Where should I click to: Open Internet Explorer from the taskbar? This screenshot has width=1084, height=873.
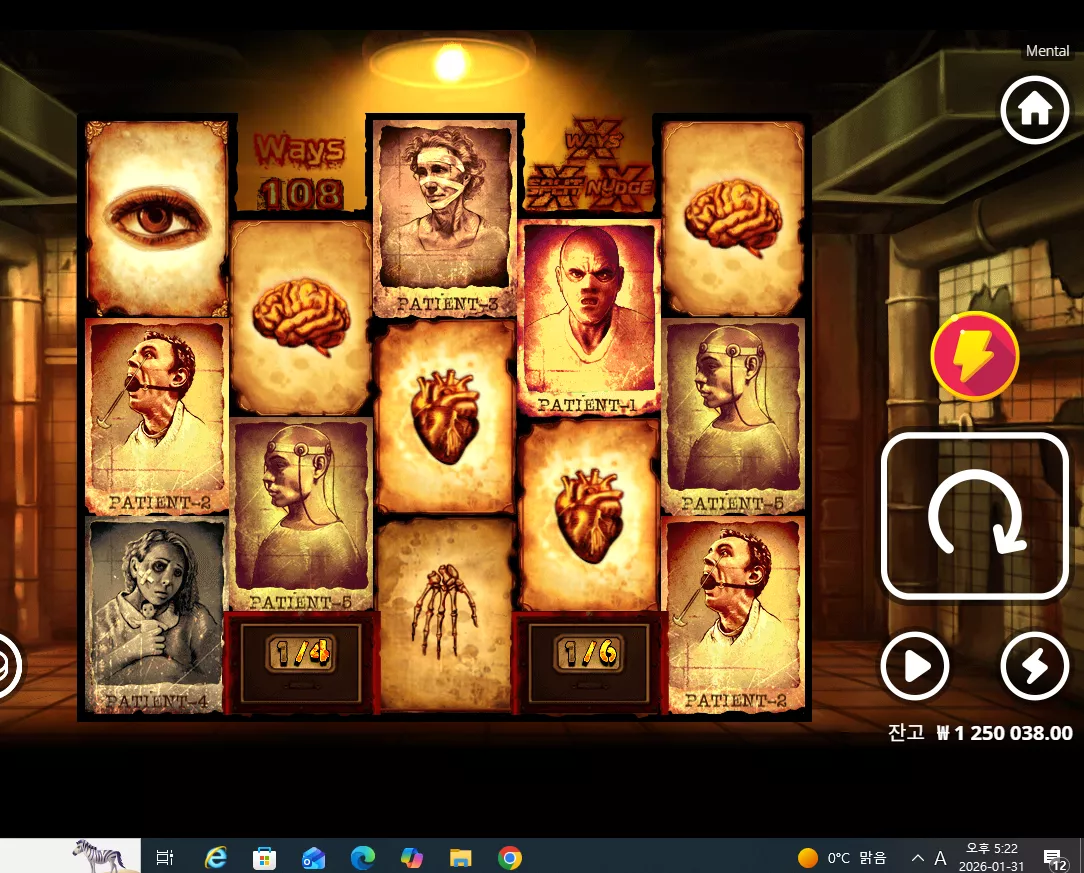216,858
